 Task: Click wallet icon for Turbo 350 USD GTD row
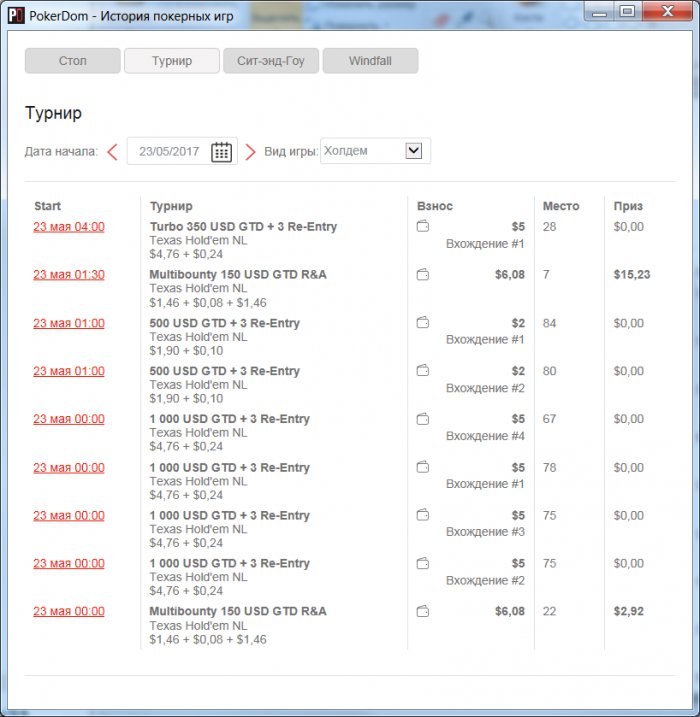click(423, 226)
